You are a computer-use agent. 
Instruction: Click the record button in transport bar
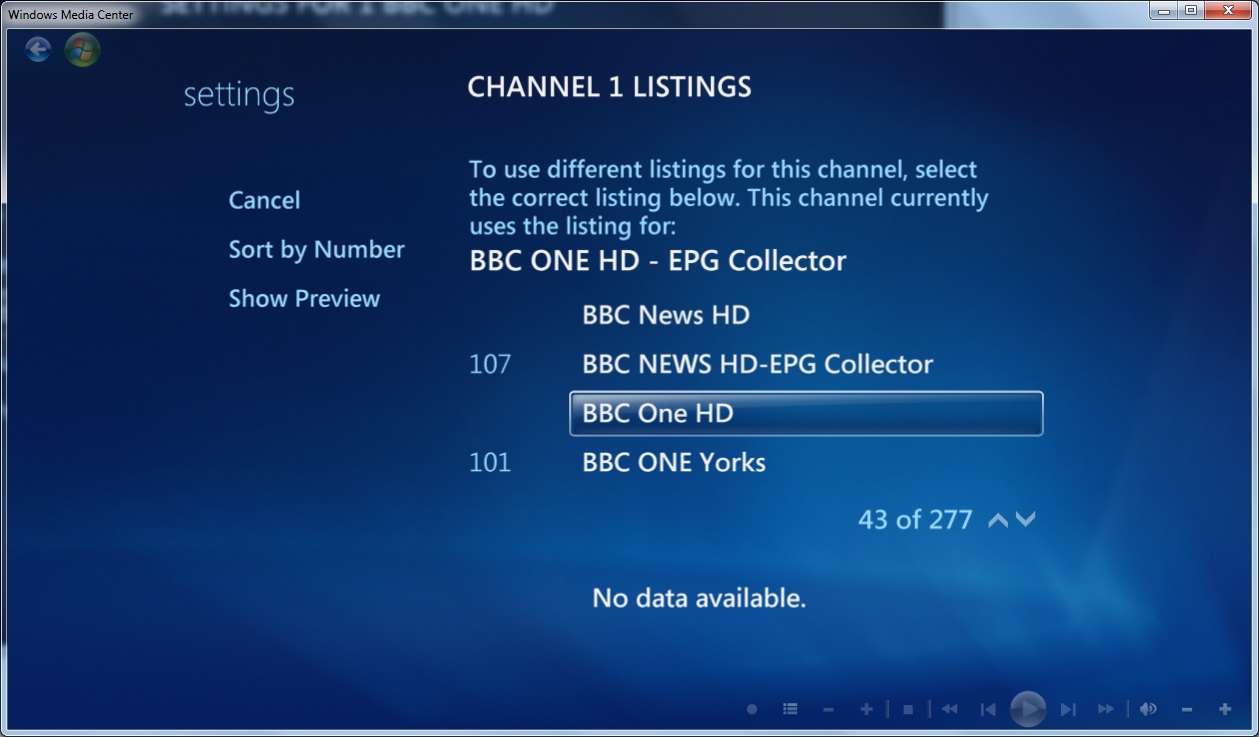[752, 709]
